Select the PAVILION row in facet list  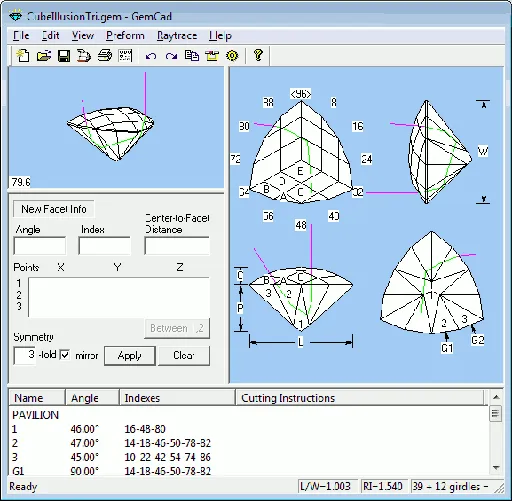coord(248,415)
